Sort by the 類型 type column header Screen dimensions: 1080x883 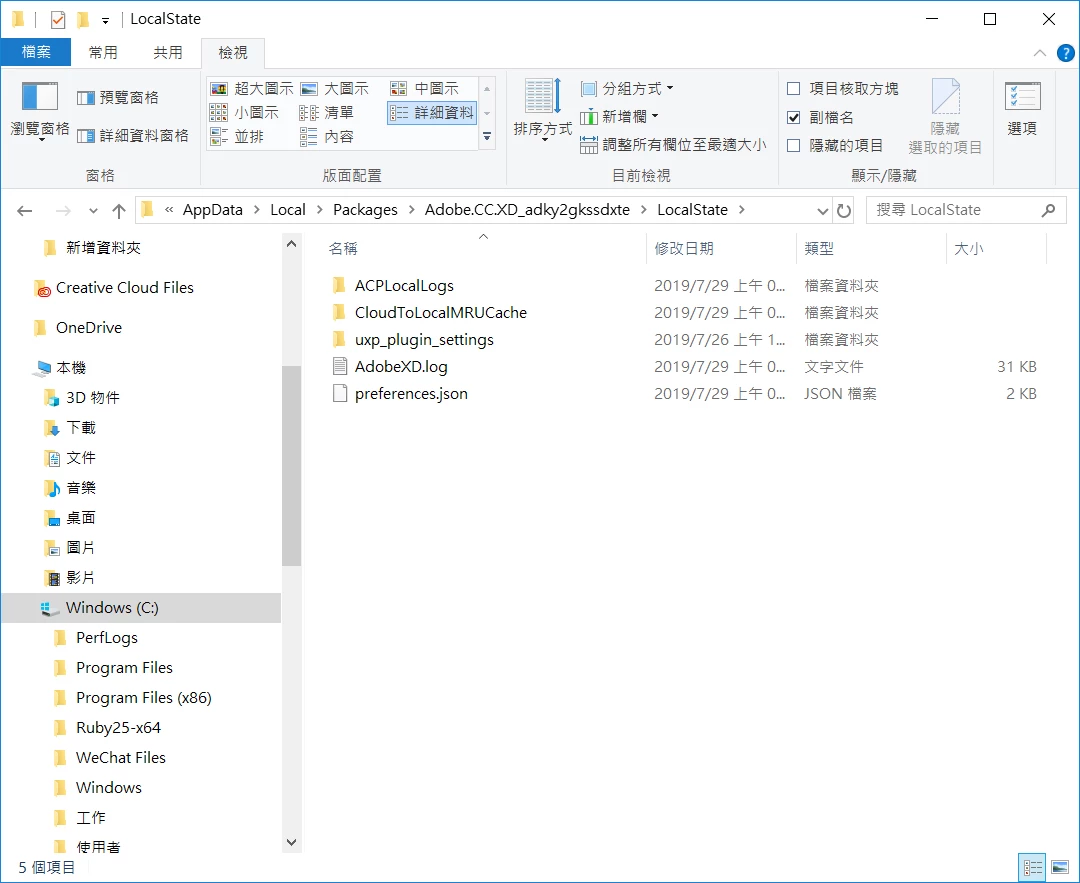(x=871, y=249)
